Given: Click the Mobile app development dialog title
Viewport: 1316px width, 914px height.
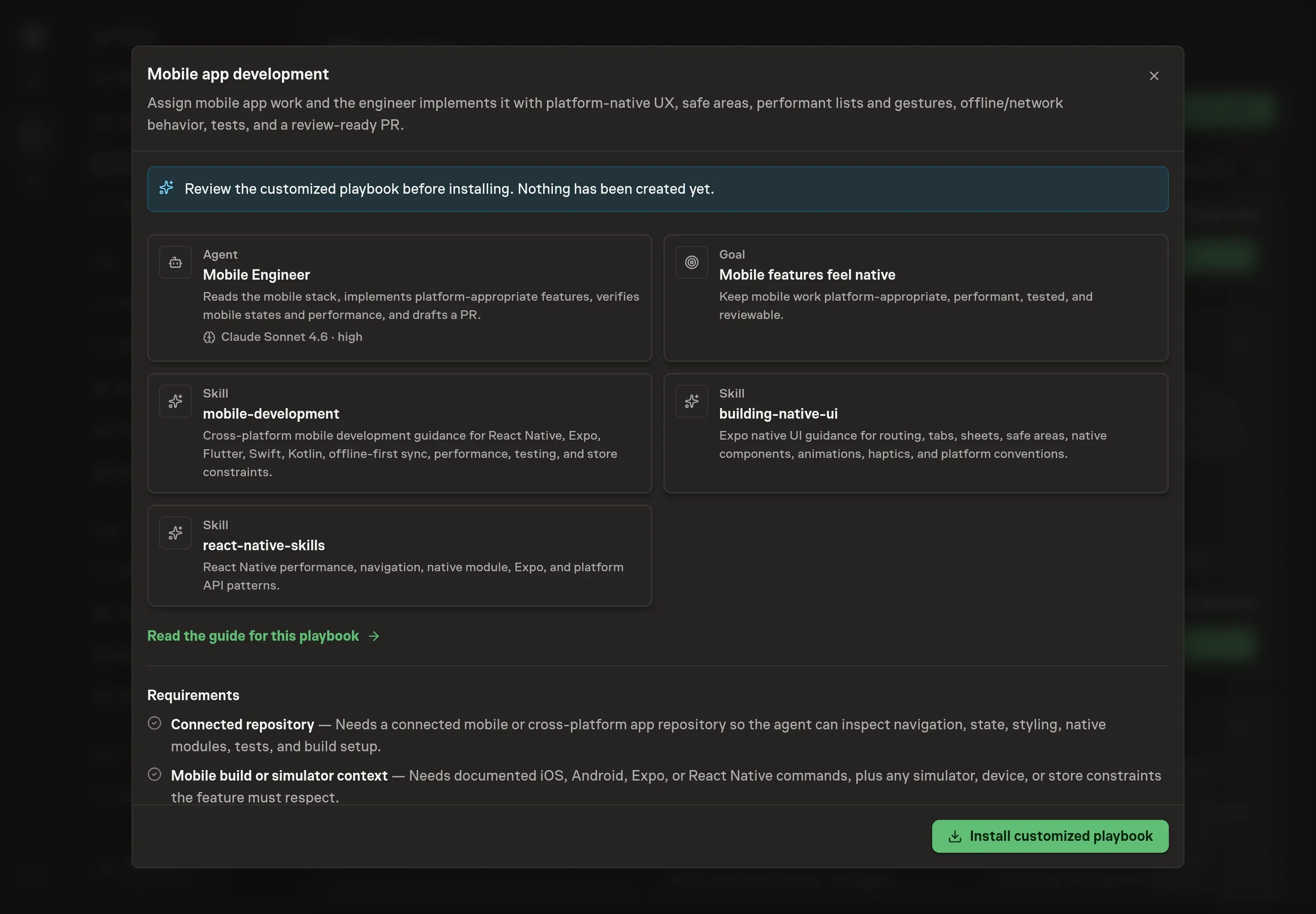Looking at the screenshot, I should [238, 74].
